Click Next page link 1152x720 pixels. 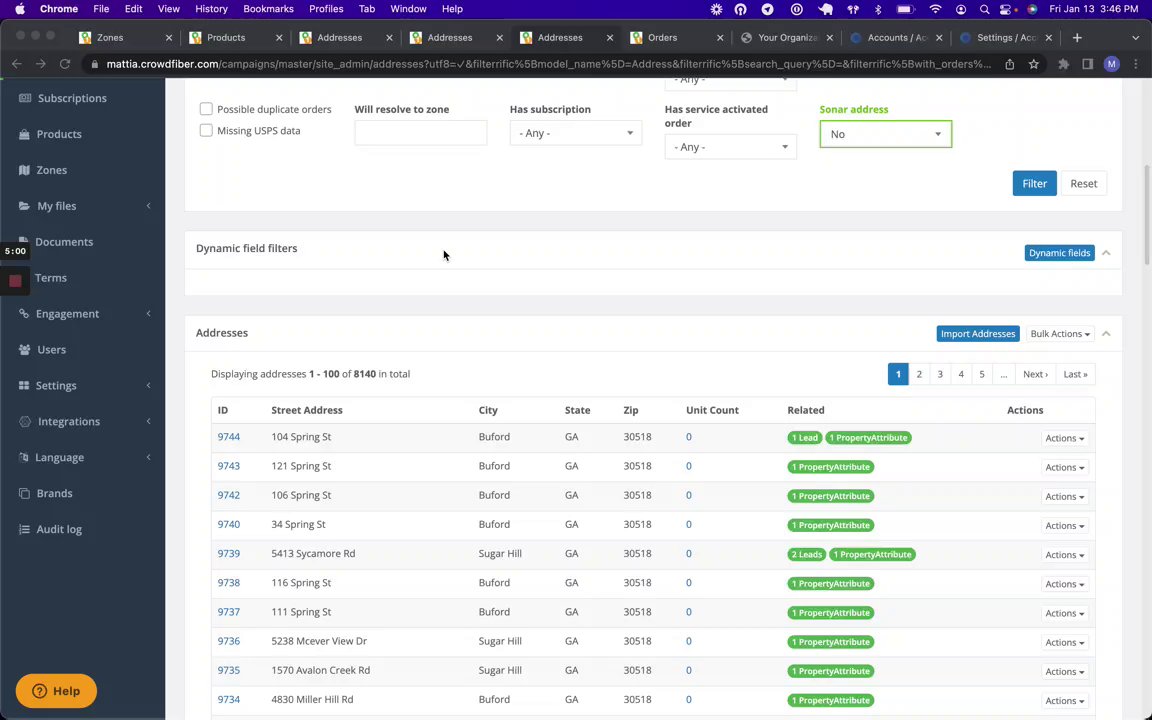[1035, 374]
